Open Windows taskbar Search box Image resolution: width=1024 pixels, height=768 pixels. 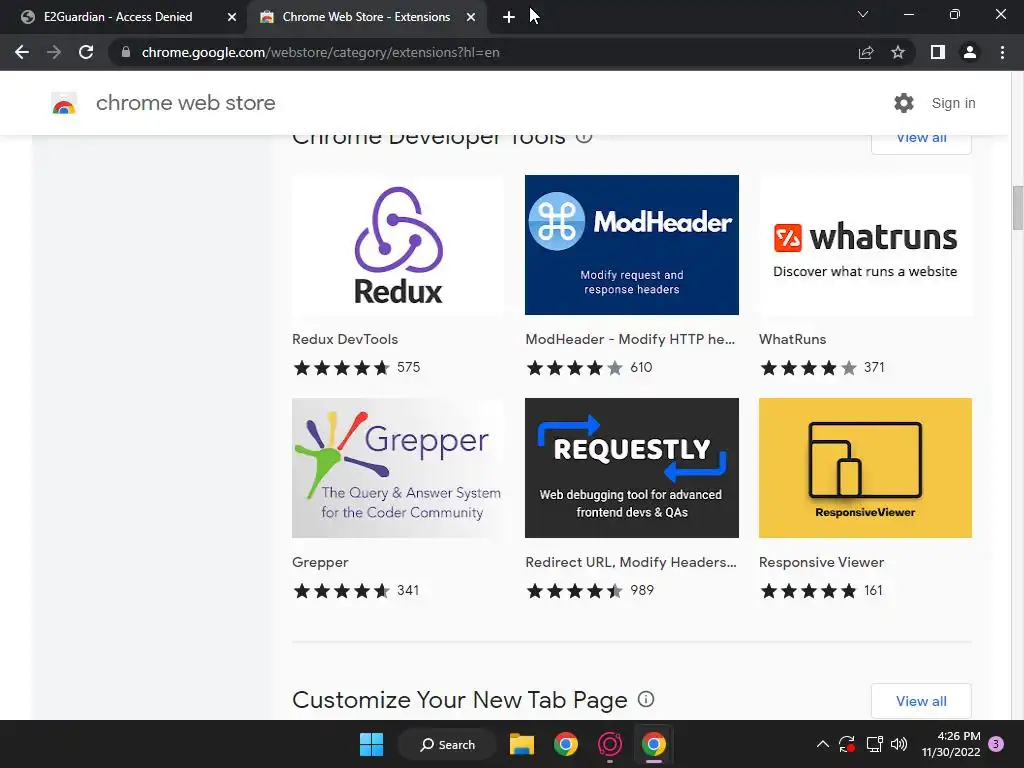click(448, 744)
